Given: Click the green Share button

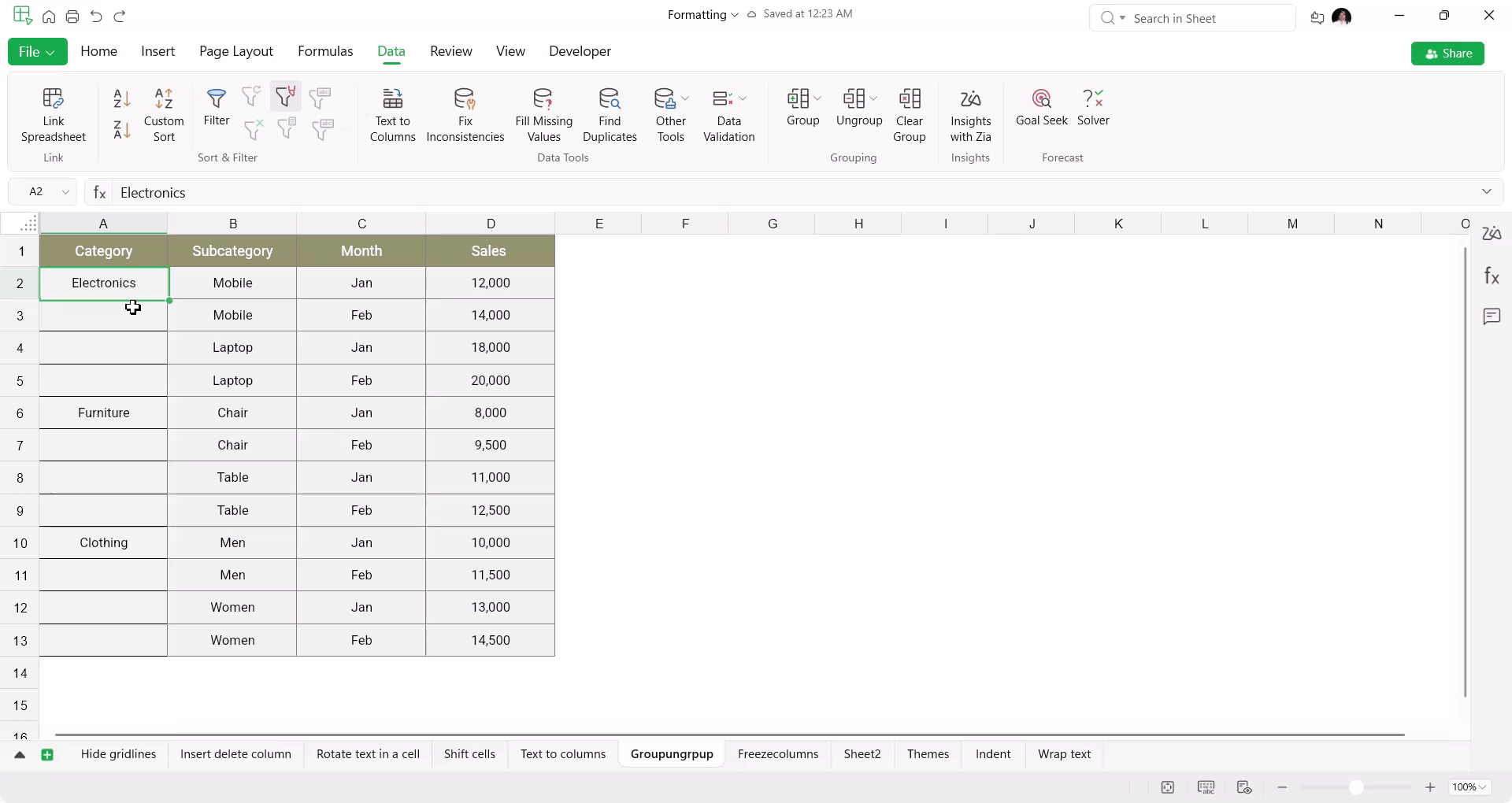Looking at the screenshot, I should pos(1447,54).
